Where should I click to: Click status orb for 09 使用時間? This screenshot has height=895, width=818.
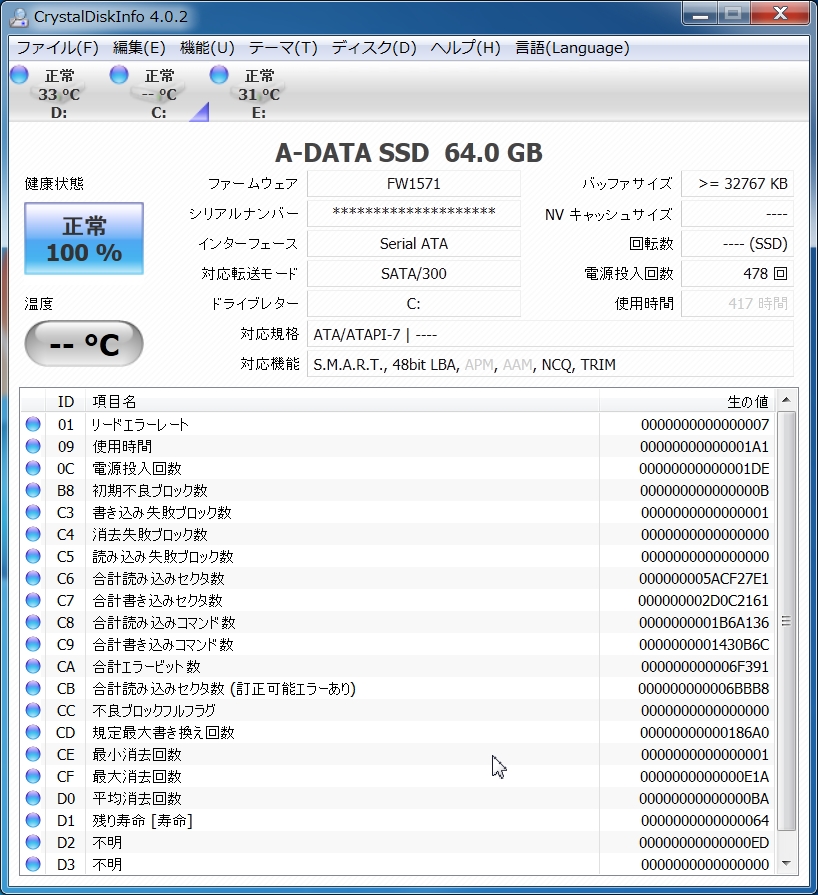(x=33, y=446)
